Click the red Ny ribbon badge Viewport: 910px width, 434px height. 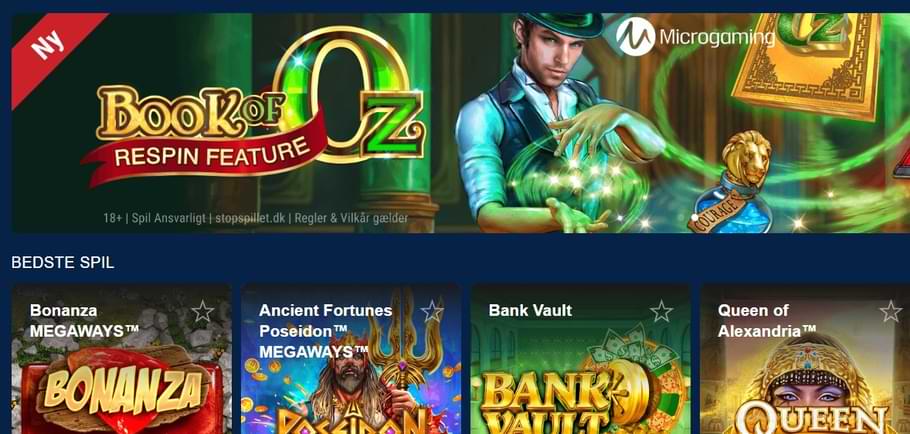click(x=50, y=49)
